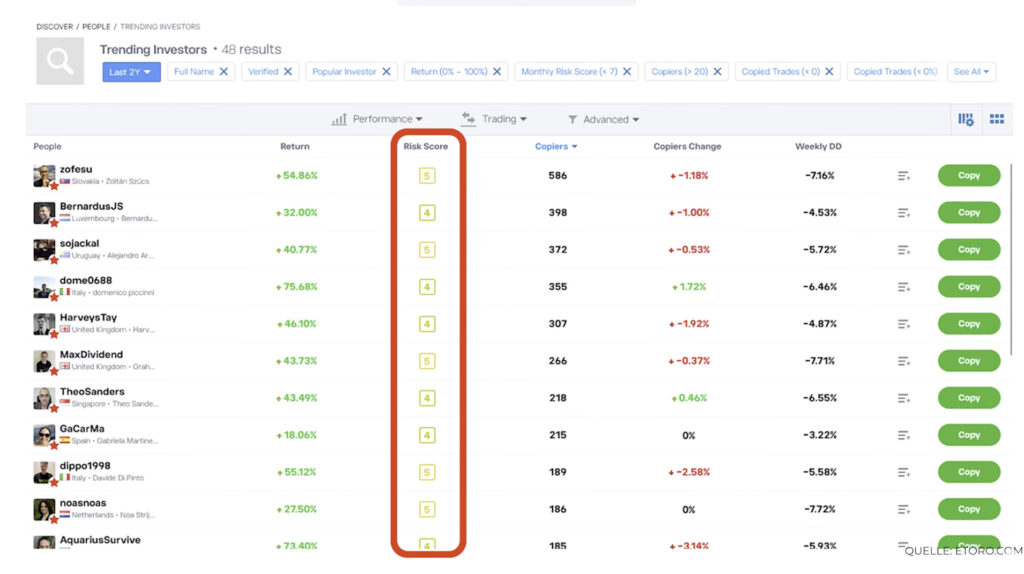Copy the investor TheoSanders

(968, 398)
